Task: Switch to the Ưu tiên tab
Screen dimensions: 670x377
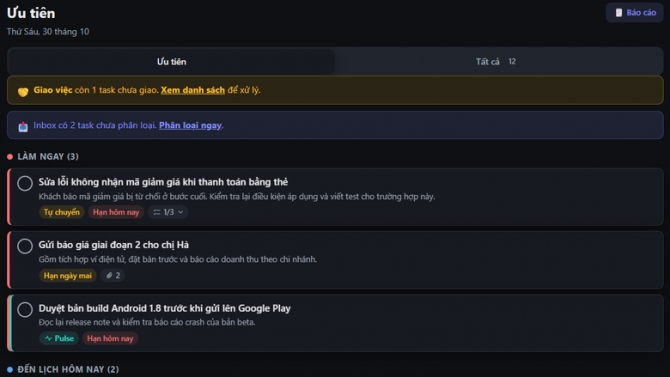Action: (x=171, y=62)
